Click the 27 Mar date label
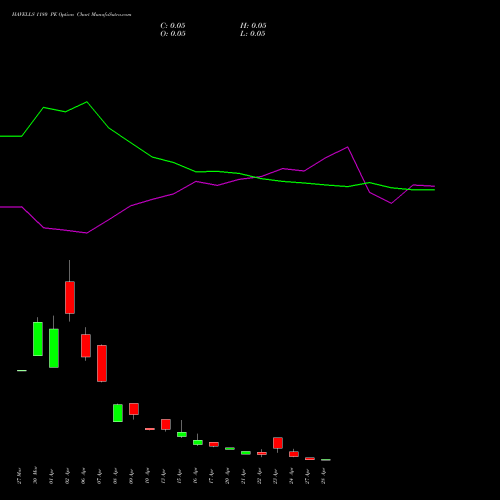This screenshot has height=500, width=500. click(20, 476)
